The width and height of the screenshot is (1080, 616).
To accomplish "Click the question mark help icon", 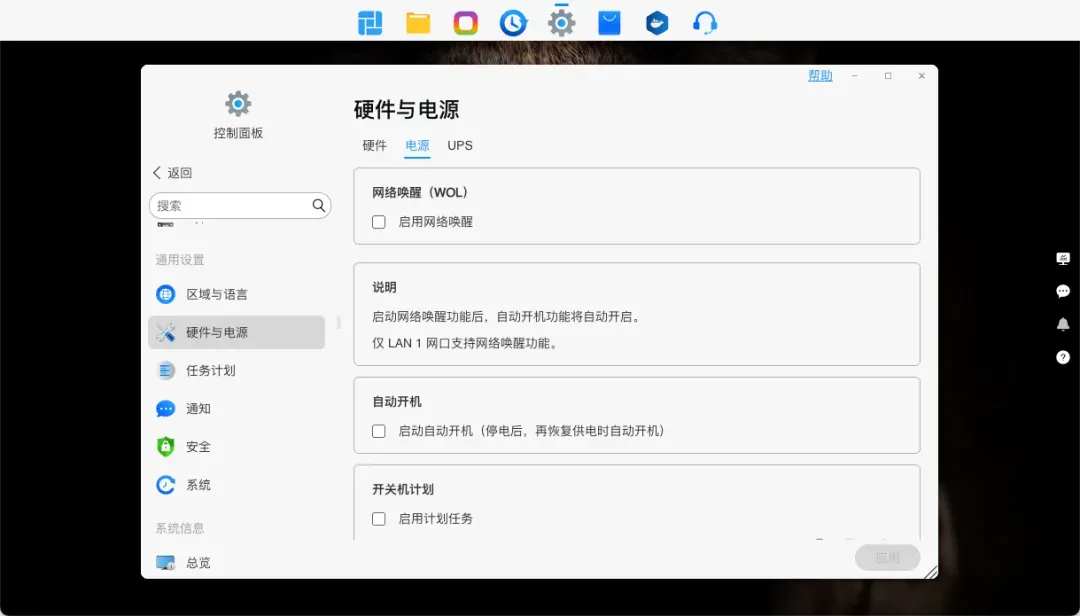I will tap(1063, 357).
